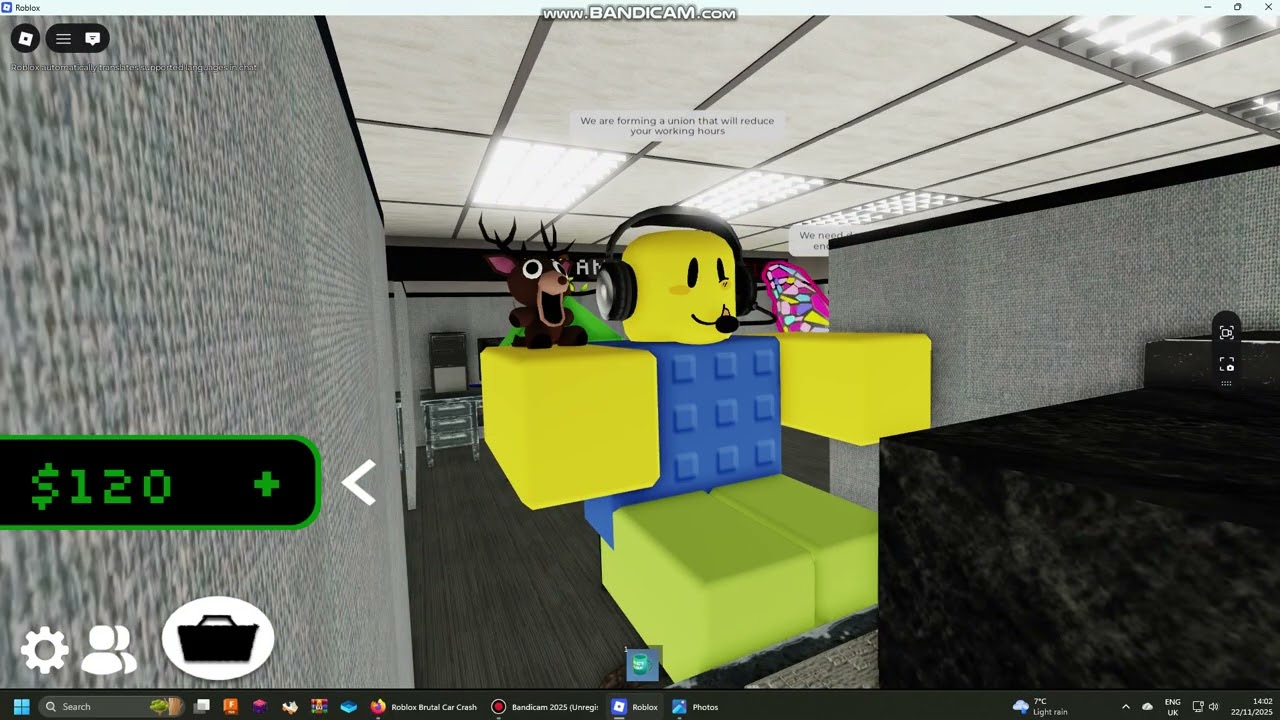This screenshot has width=1280, height=720.
Task: Open the Windows Start menu
Action: pos(21,706)
